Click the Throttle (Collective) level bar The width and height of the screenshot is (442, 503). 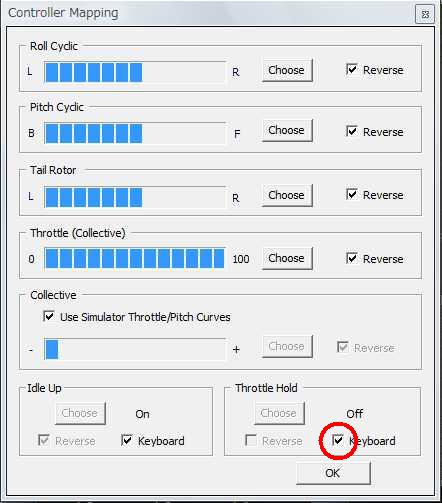135,258
